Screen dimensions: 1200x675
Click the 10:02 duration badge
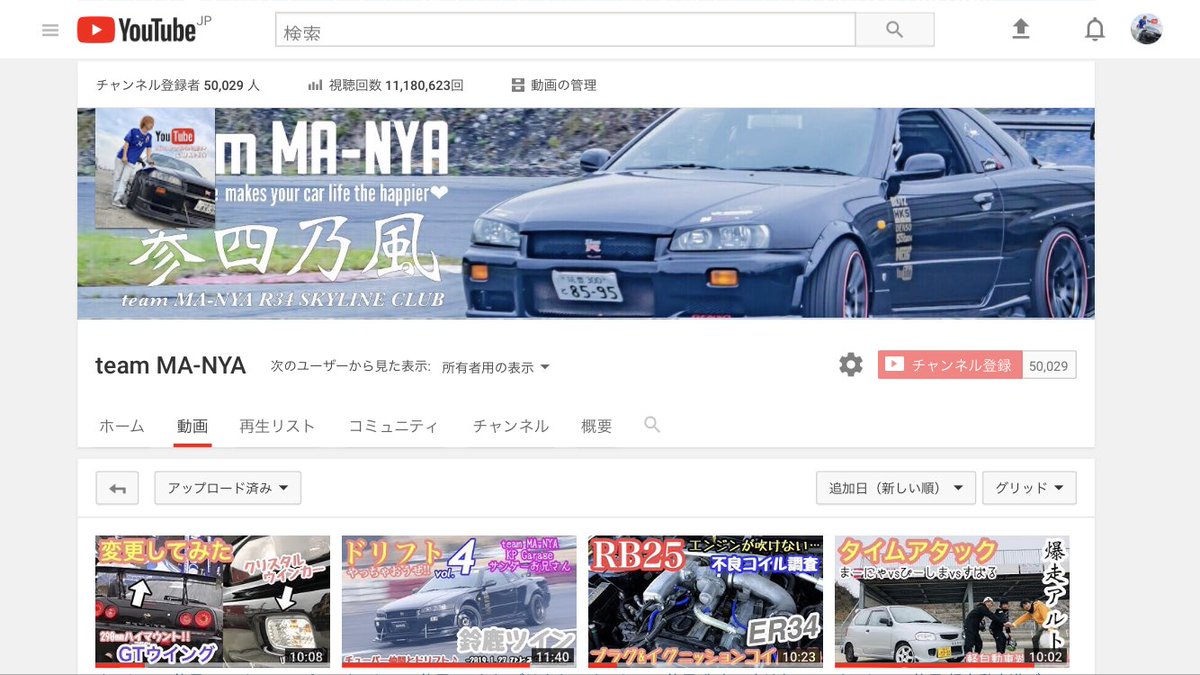coord(1046,657)
